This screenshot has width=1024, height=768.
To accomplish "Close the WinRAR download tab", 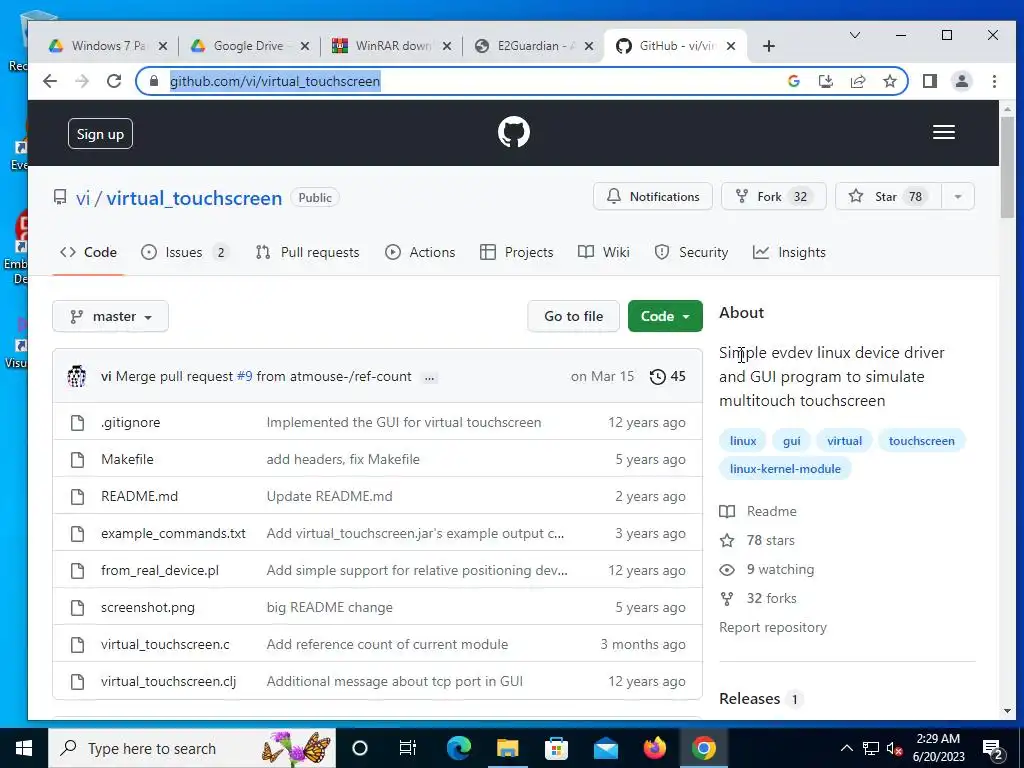I will coord(447,46).
